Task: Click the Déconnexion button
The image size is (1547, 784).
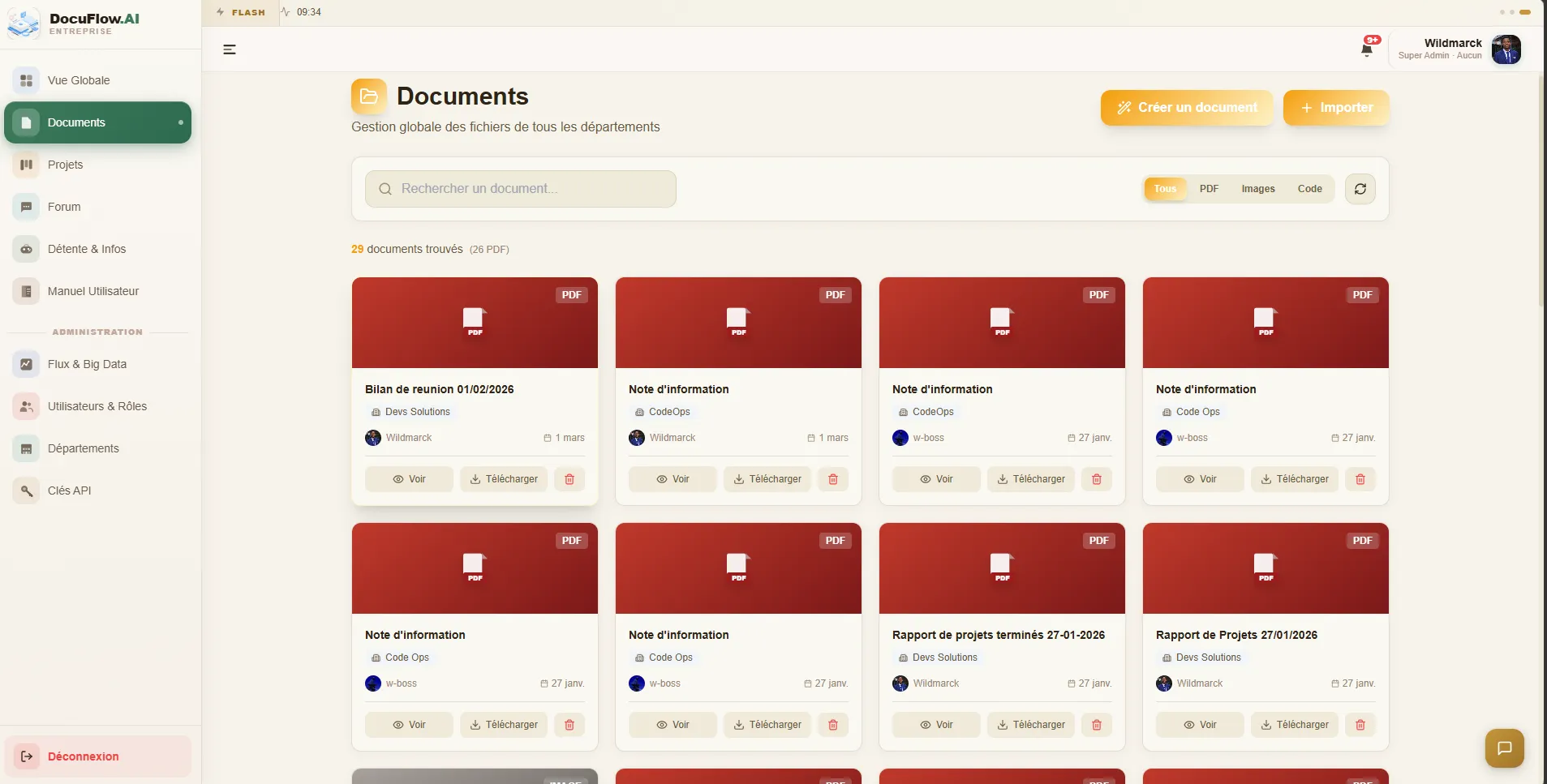Action: (x=98, y=756)
